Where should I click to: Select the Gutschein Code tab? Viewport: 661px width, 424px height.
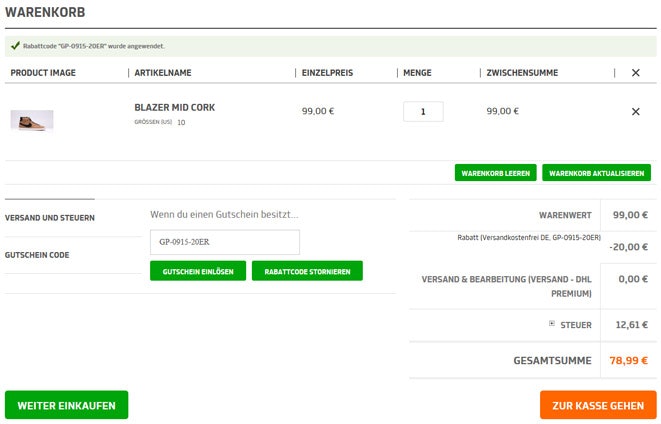tap(37, 255)
